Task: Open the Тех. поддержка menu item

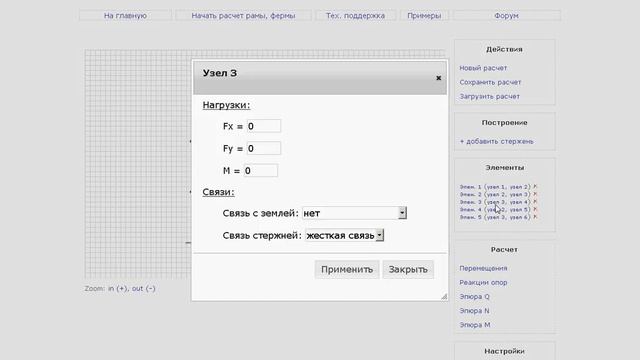Action: (x=356, y=16)
